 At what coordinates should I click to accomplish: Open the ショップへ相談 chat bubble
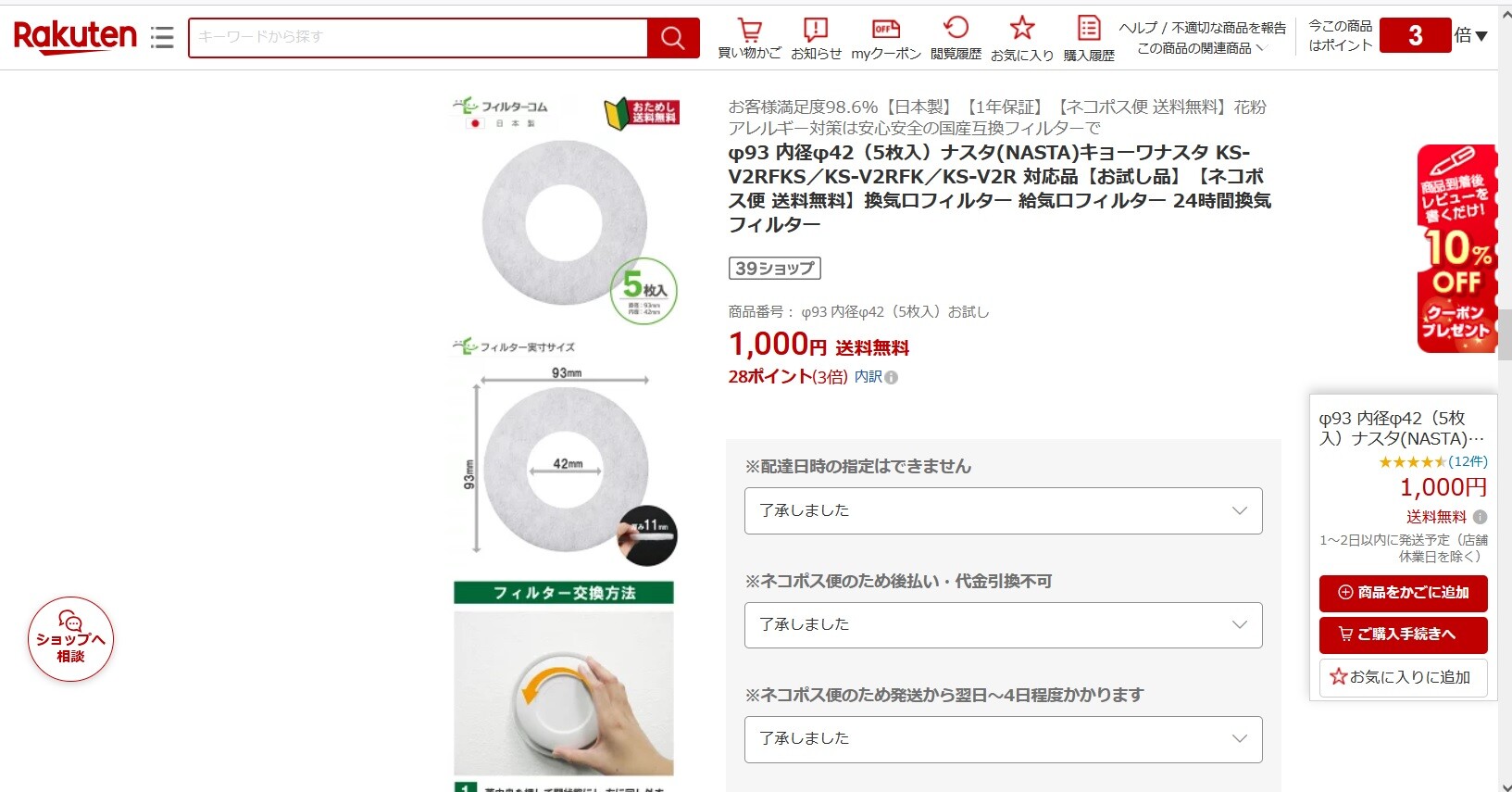[70, 639]
